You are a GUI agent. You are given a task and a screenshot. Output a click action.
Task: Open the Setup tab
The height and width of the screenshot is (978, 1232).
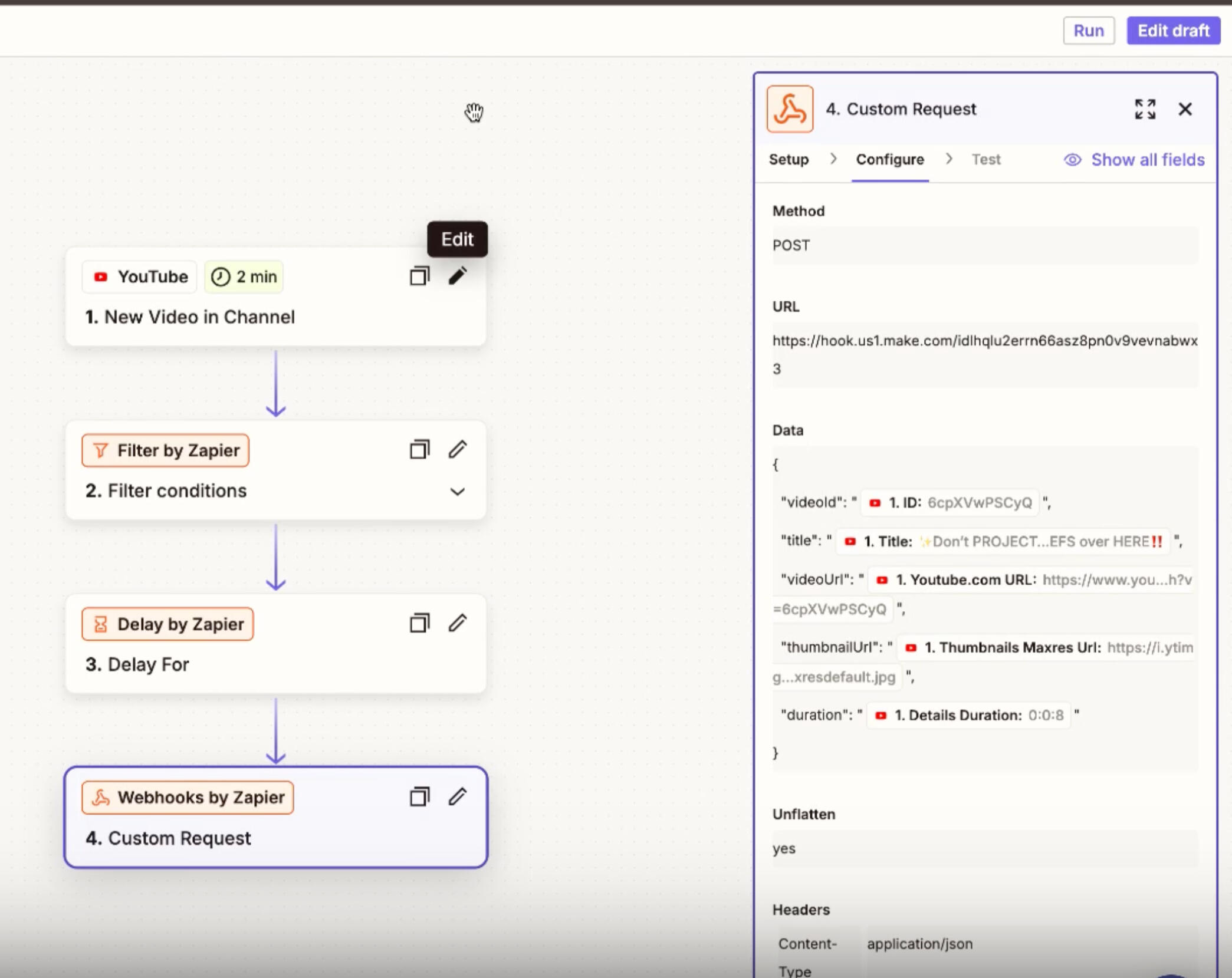[789, 160]
